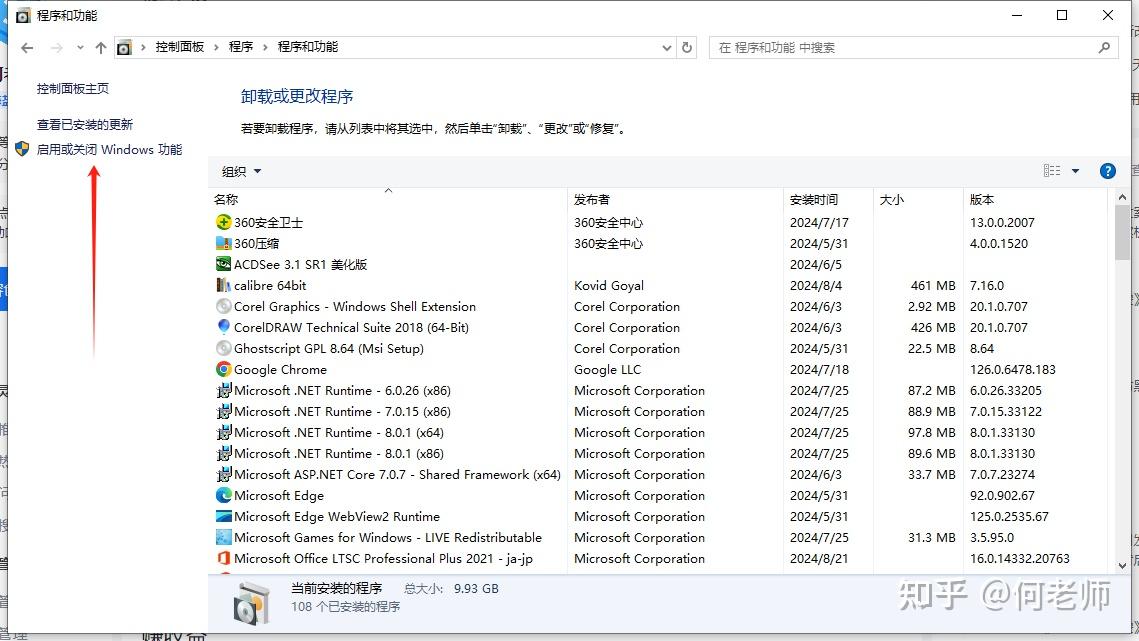Click the calibre 64bit books icon
Viewport: 1139px width, 641px height.
224,286
